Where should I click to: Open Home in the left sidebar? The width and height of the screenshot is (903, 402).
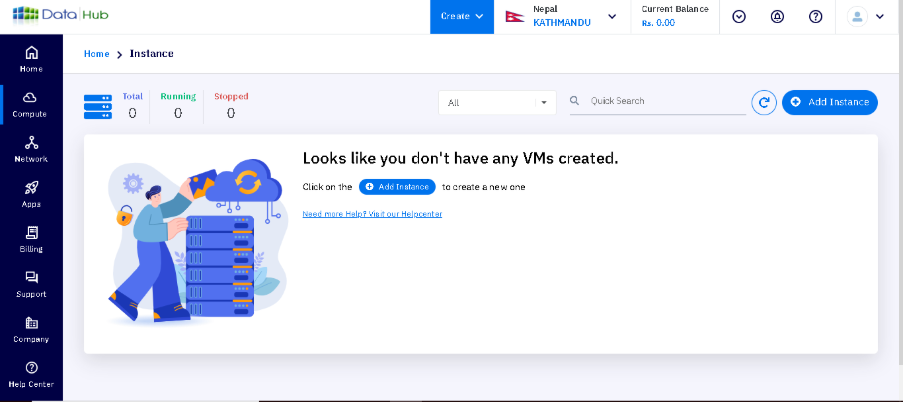31,58
